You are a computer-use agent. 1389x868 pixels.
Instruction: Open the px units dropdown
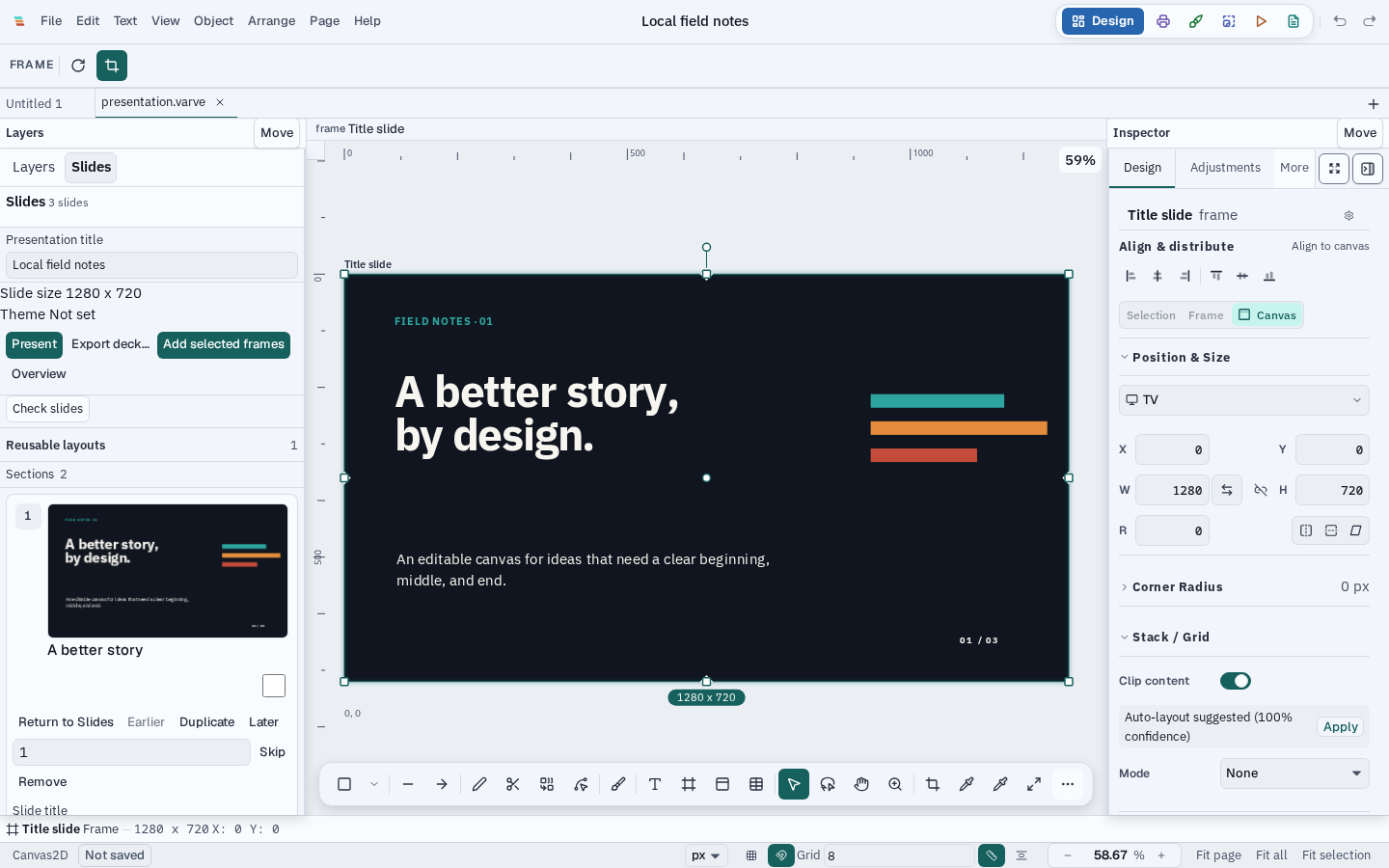pos(706,855)
